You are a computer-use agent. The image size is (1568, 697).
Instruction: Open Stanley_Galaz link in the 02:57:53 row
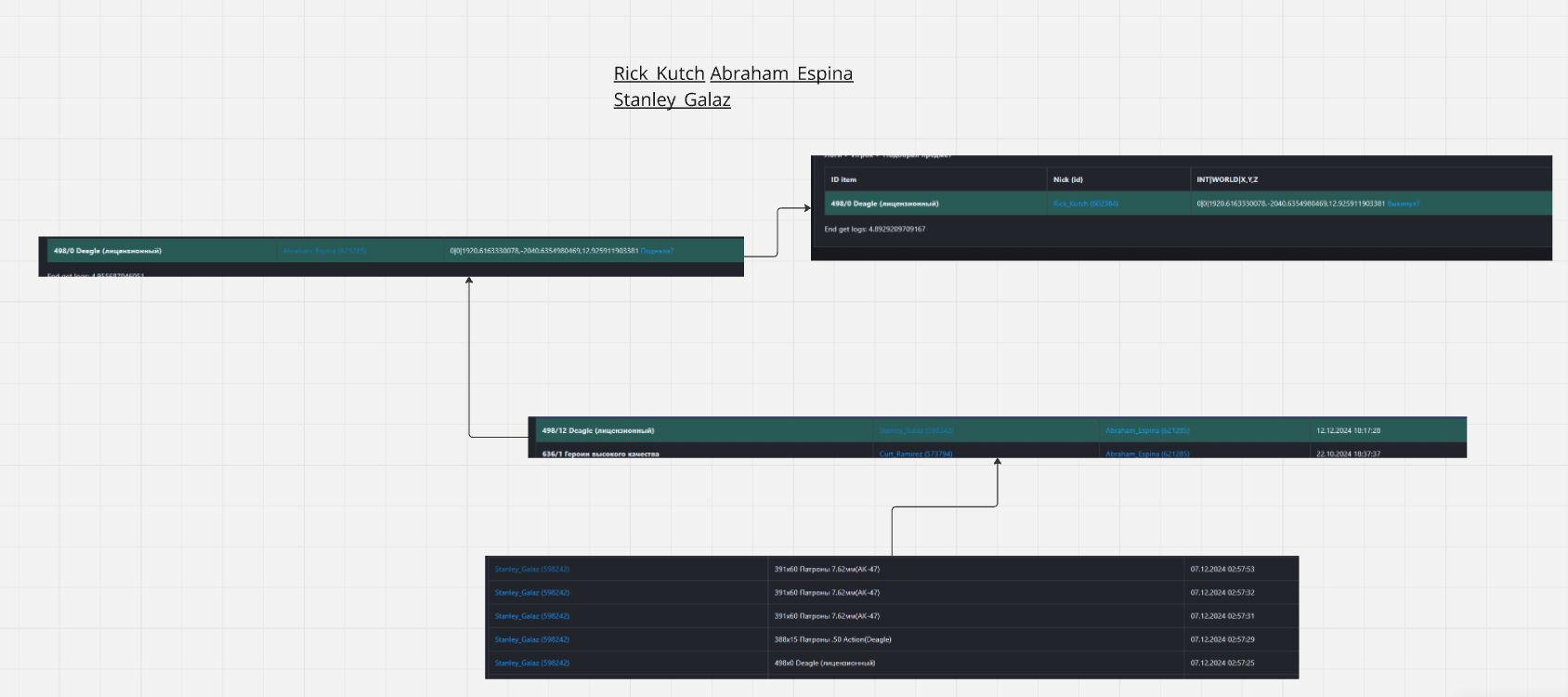(x=531, y=569)
